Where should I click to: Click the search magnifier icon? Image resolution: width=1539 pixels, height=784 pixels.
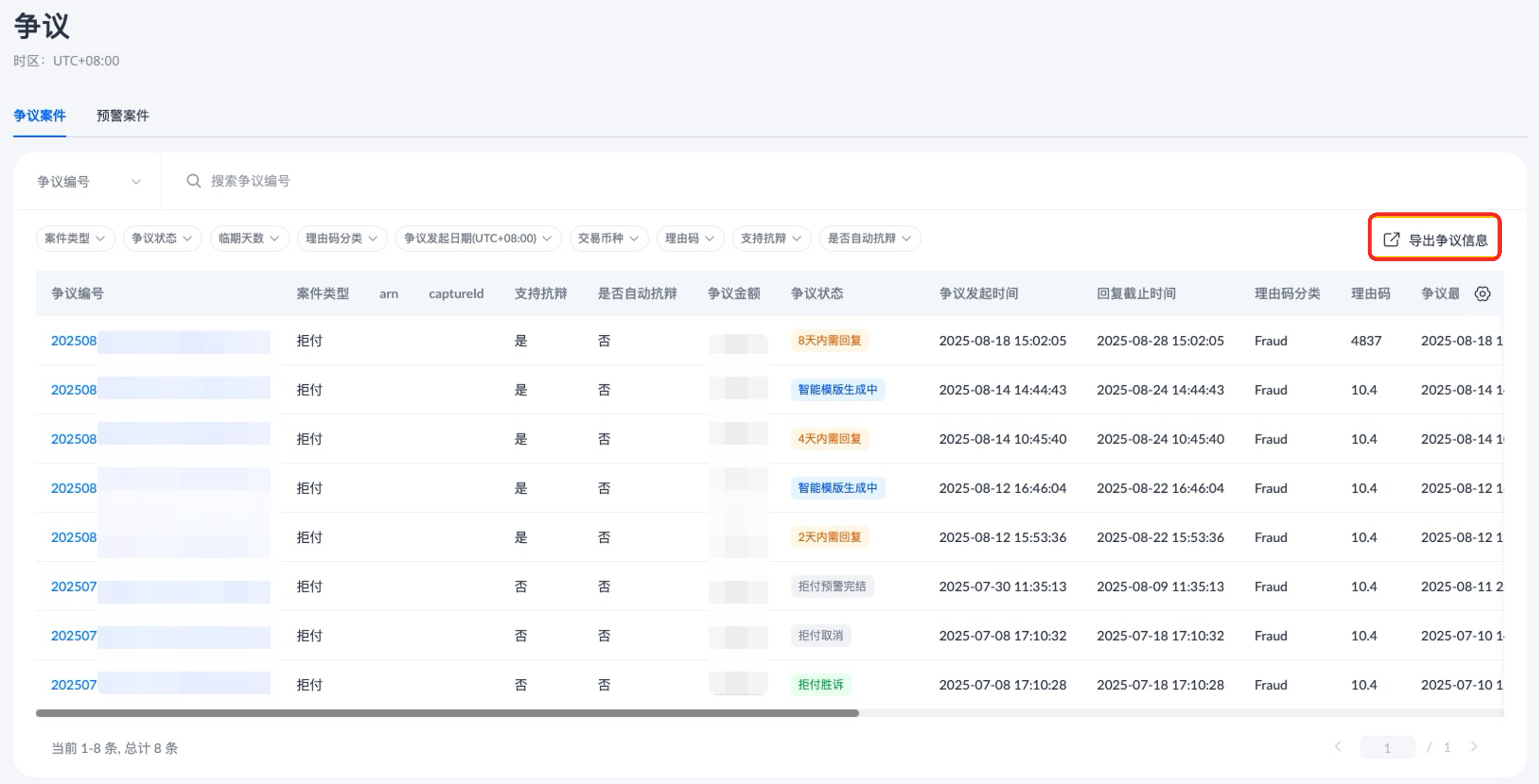(193, 181)
